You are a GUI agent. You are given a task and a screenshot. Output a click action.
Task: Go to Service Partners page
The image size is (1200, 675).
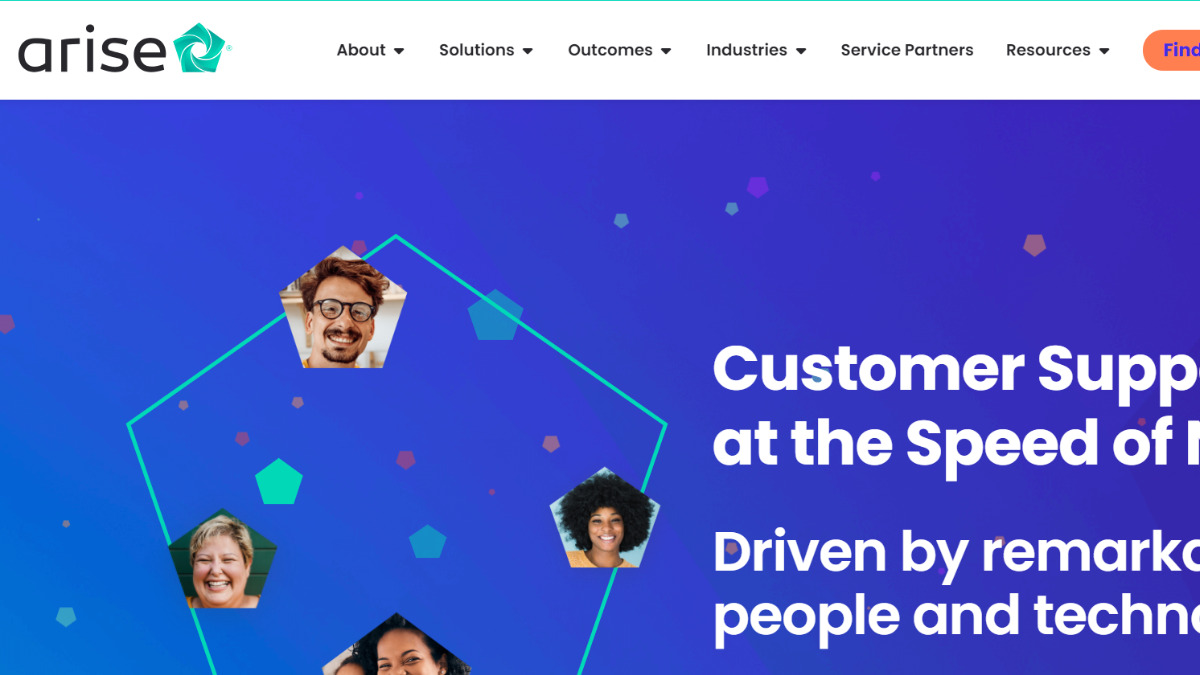tap(907, 50)
